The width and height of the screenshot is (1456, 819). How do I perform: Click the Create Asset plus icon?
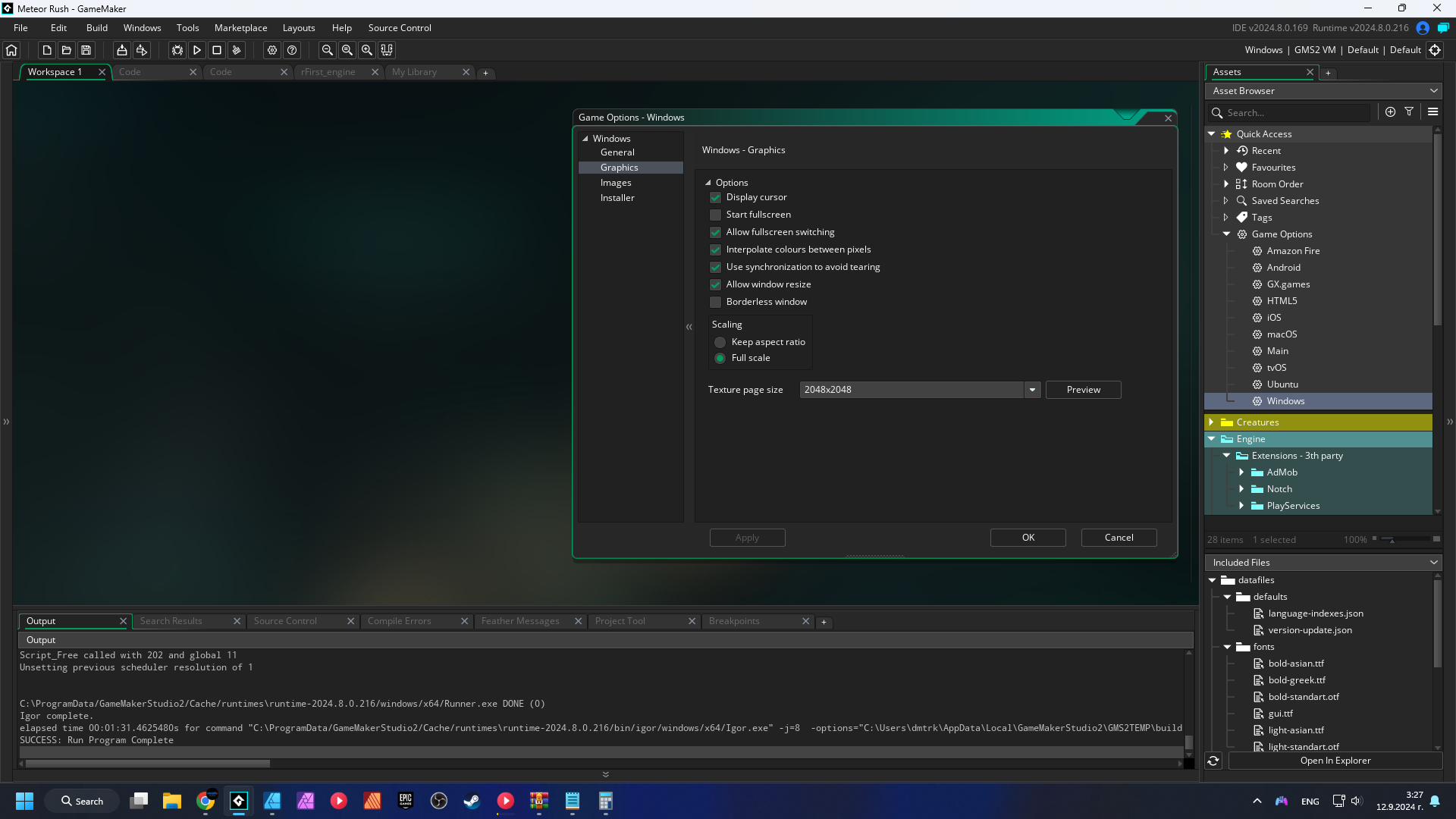click(1390, 111)
